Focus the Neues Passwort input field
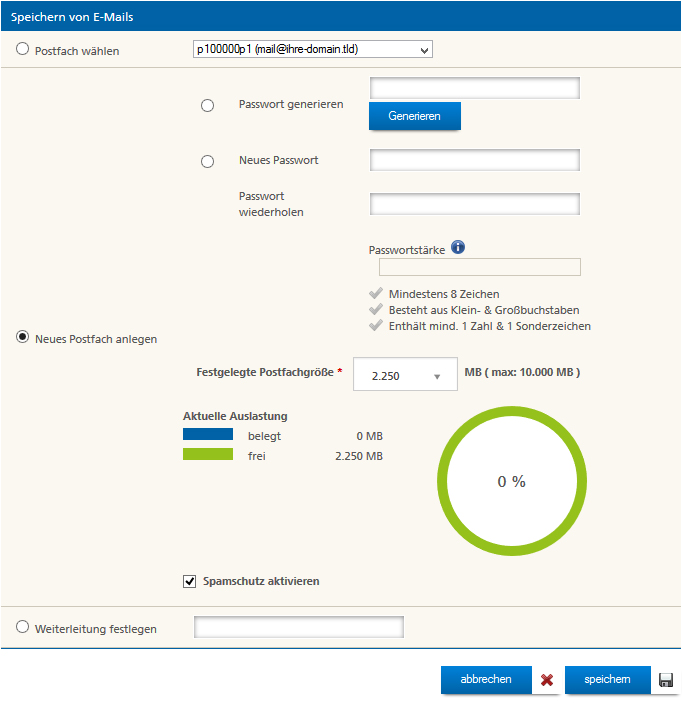The width and height of the screenshot is (682, 710). pyautogui.click(x=475, y=160)
